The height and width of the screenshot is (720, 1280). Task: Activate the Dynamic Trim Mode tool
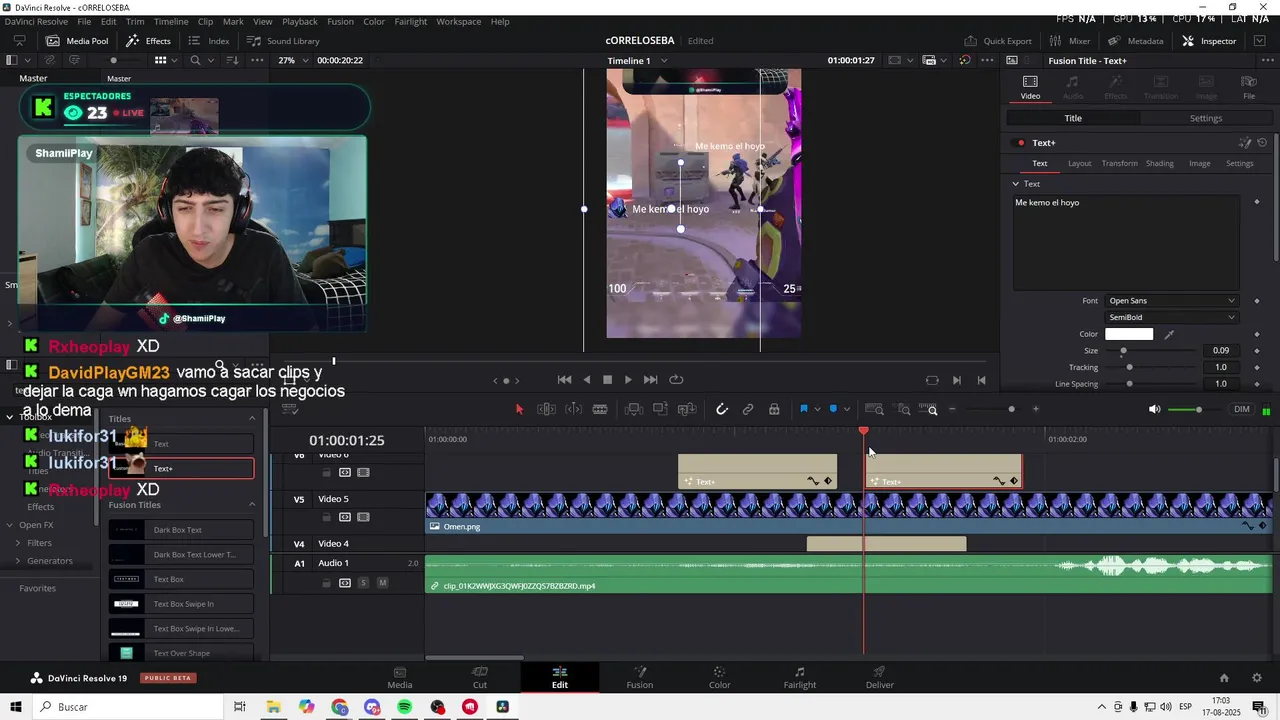click(573, 409)
